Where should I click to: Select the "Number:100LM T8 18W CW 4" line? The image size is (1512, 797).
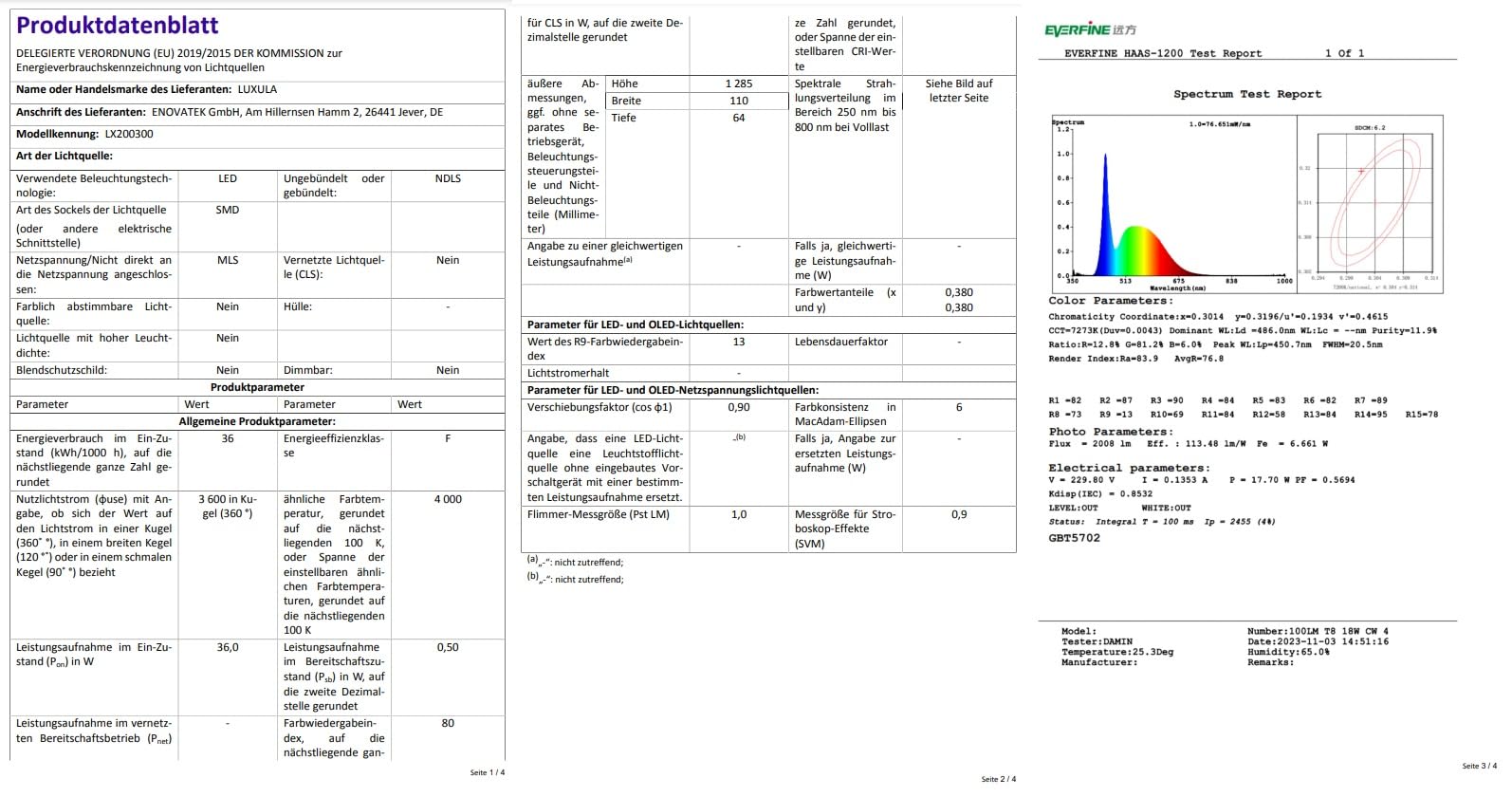pyautogui.click(x=1318, y=631)
